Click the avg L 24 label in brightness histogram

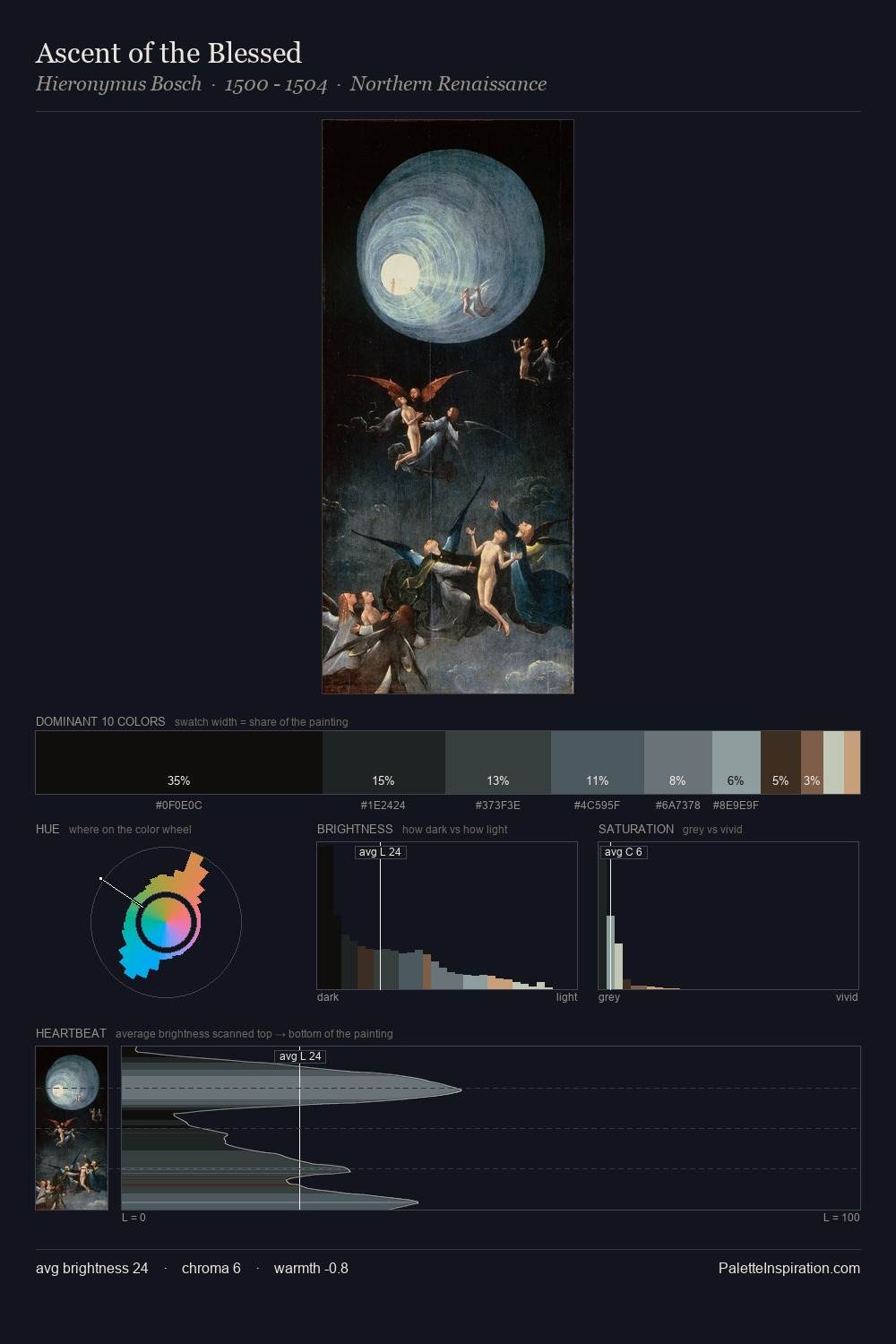pos(380,852)
